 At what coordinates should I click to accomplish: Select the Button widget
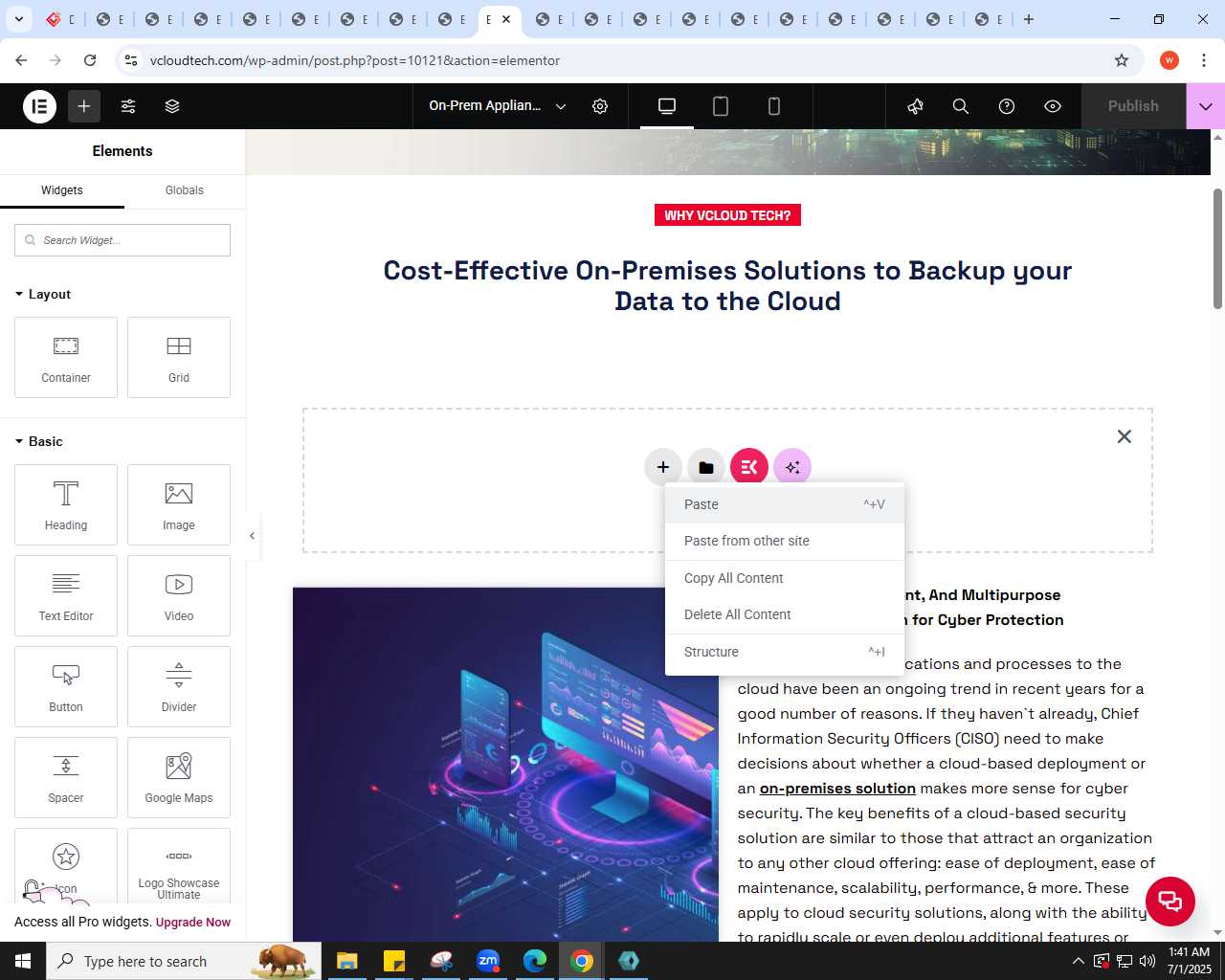(x=66, y=686)
